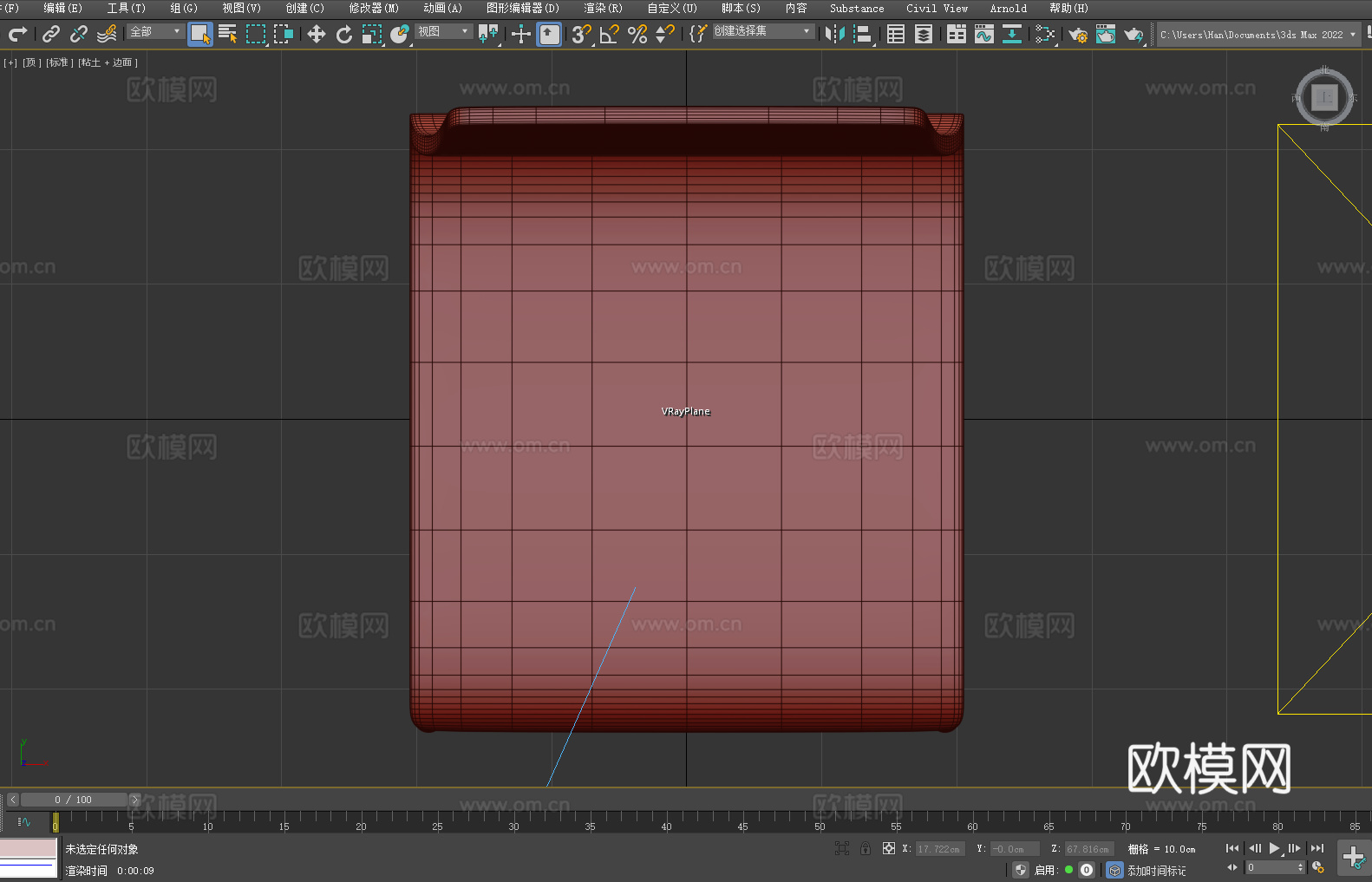Click timeline frame 50 tick
The height and width of the screenshot is (882, 1372).
point(820,820)
